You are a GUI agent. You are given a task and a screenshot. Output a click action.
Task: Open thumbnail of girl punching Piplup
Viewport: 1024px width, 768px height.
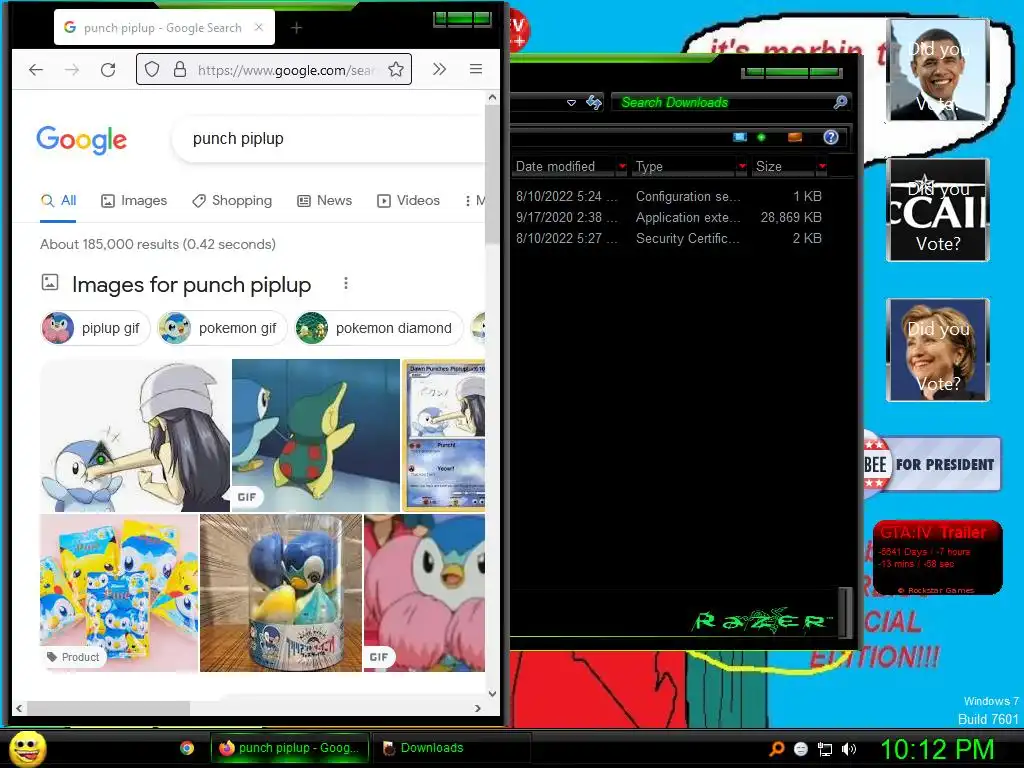coord(135,436)
